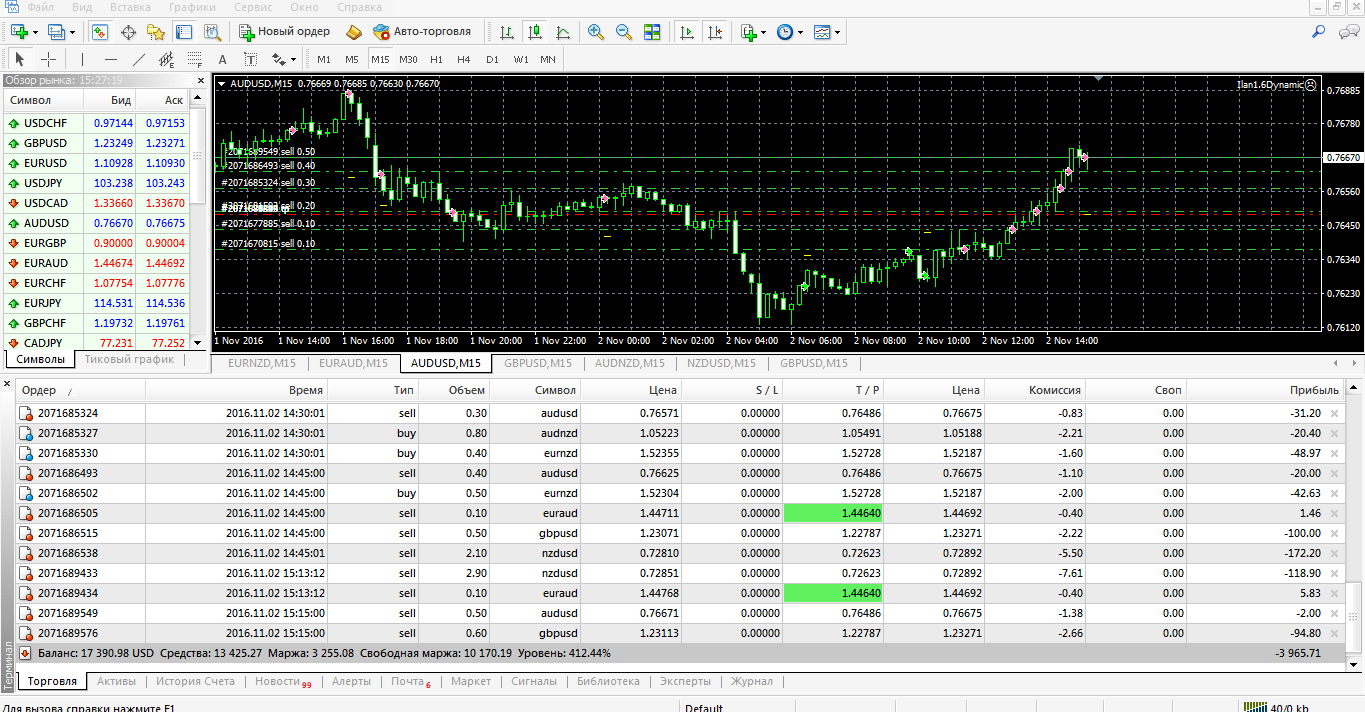The width and height of the screenshot is (1365, 712).
Task: Switch to the NZDUSD,M15 chart tab
Action: point(723,363)
